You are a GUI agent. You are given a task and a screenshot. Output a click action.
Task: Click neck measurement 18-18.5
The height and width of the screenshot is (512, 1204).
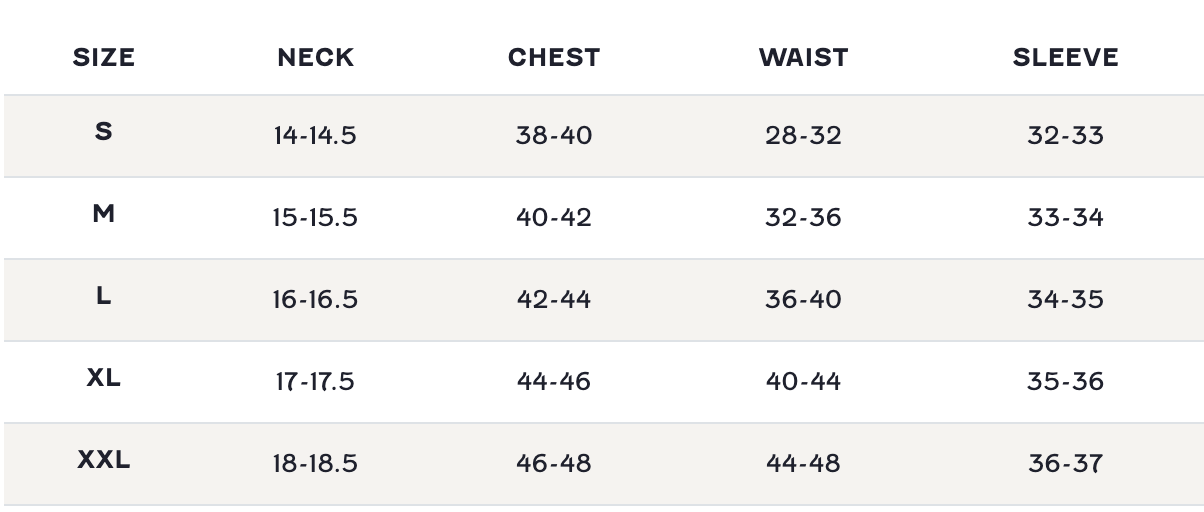(315, 463)
